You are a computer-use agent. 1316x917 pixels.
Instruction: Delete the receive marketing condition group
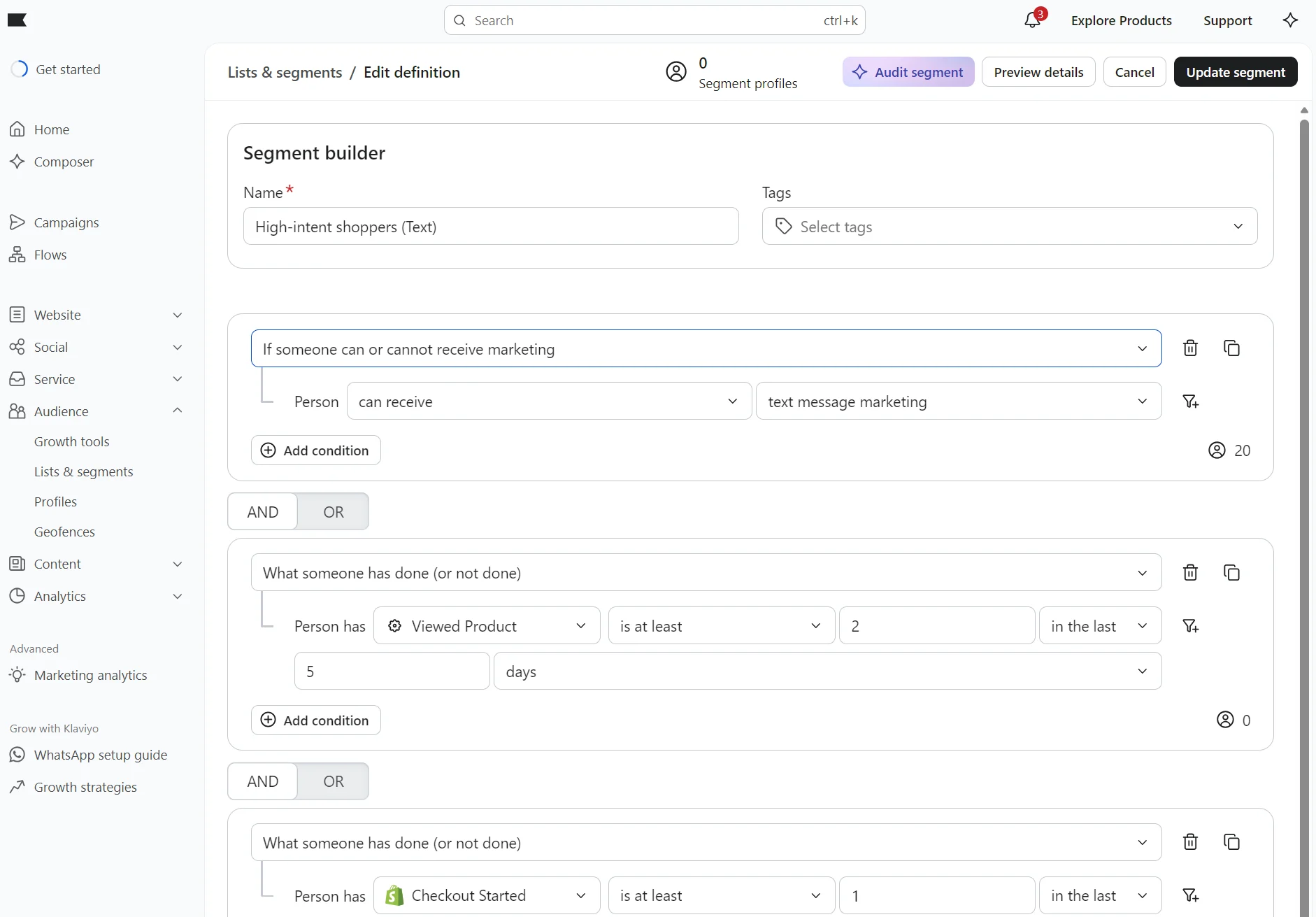pyautogui.click(x=1190, y=348)
